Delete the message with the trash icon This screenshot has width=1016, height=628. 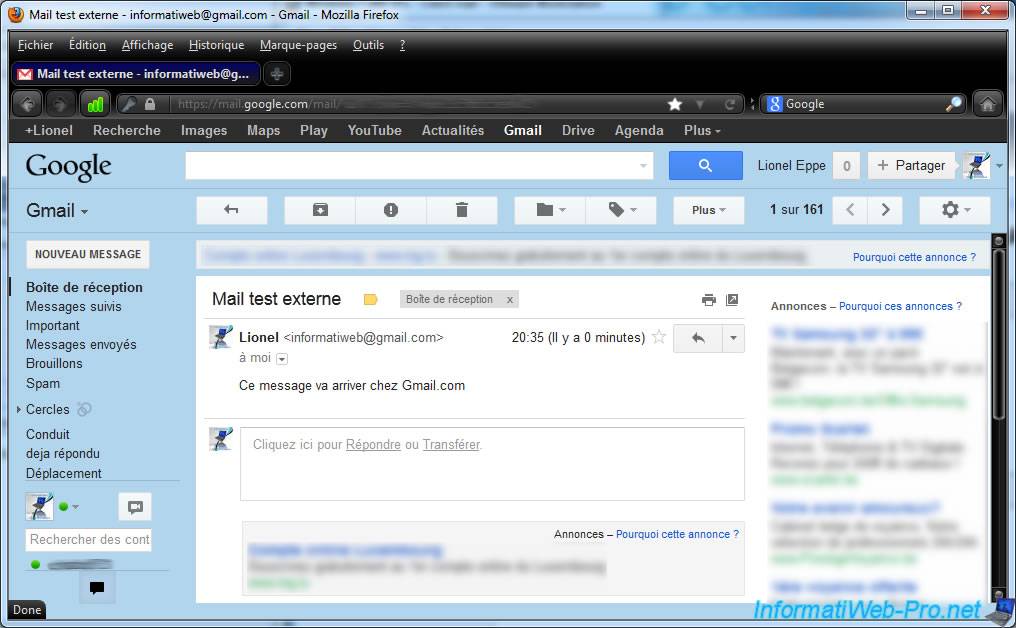coord(461,210)
